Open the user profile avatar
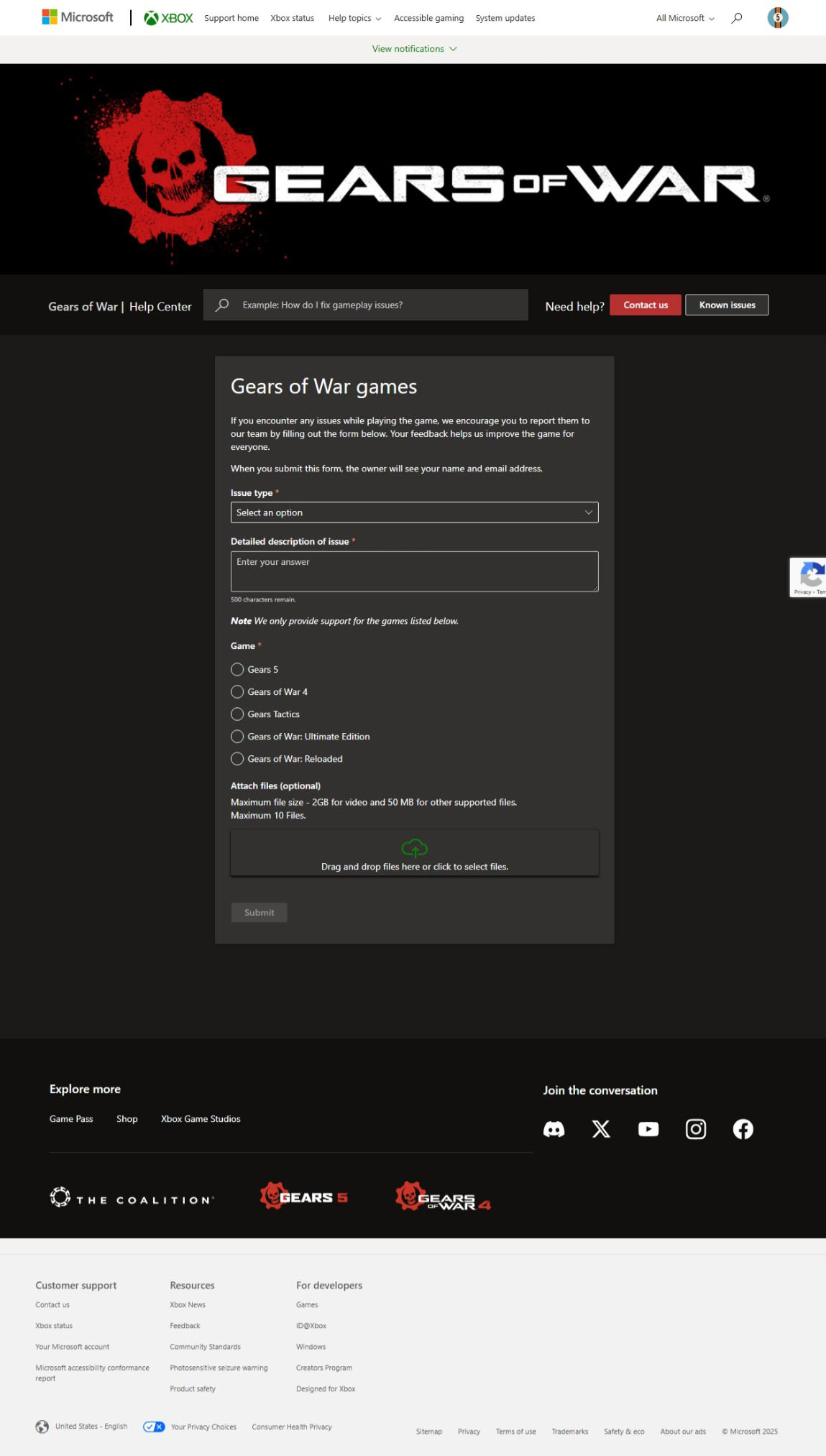This screenshot has width=826, height=1456. [777, 18]
